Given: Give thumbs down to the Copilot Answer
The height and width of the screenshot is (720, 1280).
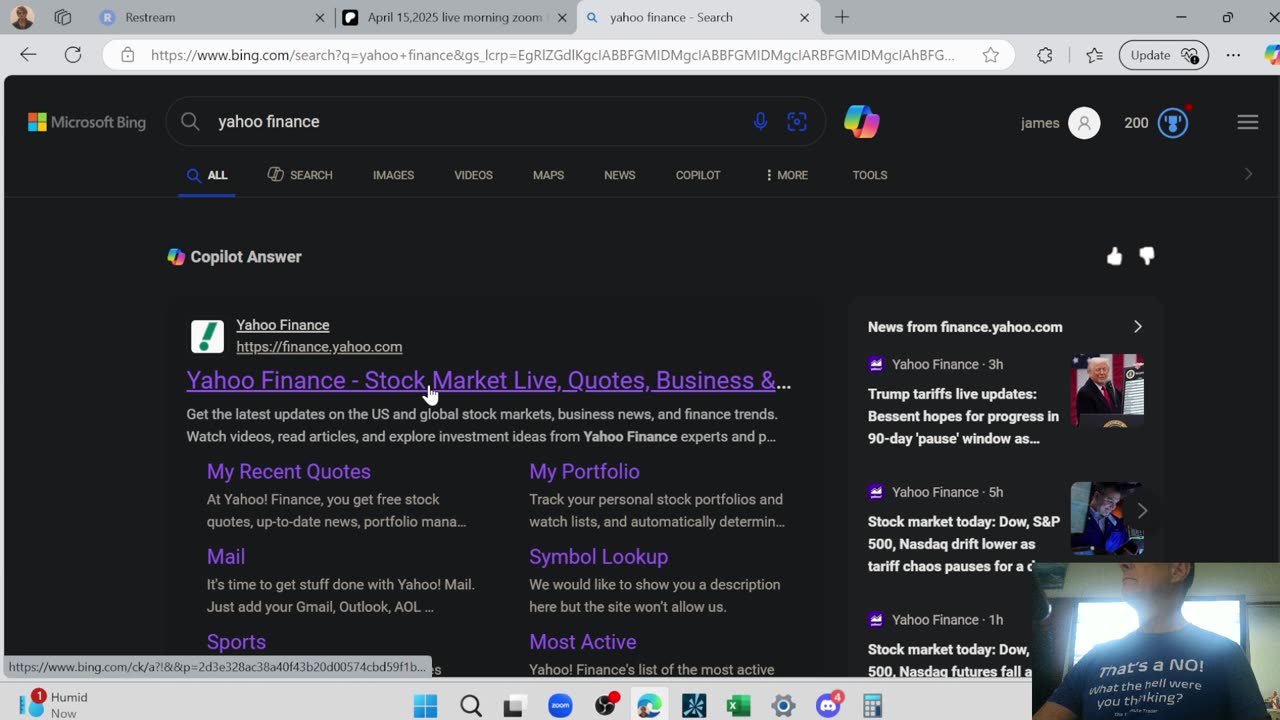Looking at the screenshot, I should coord(1147,257).
